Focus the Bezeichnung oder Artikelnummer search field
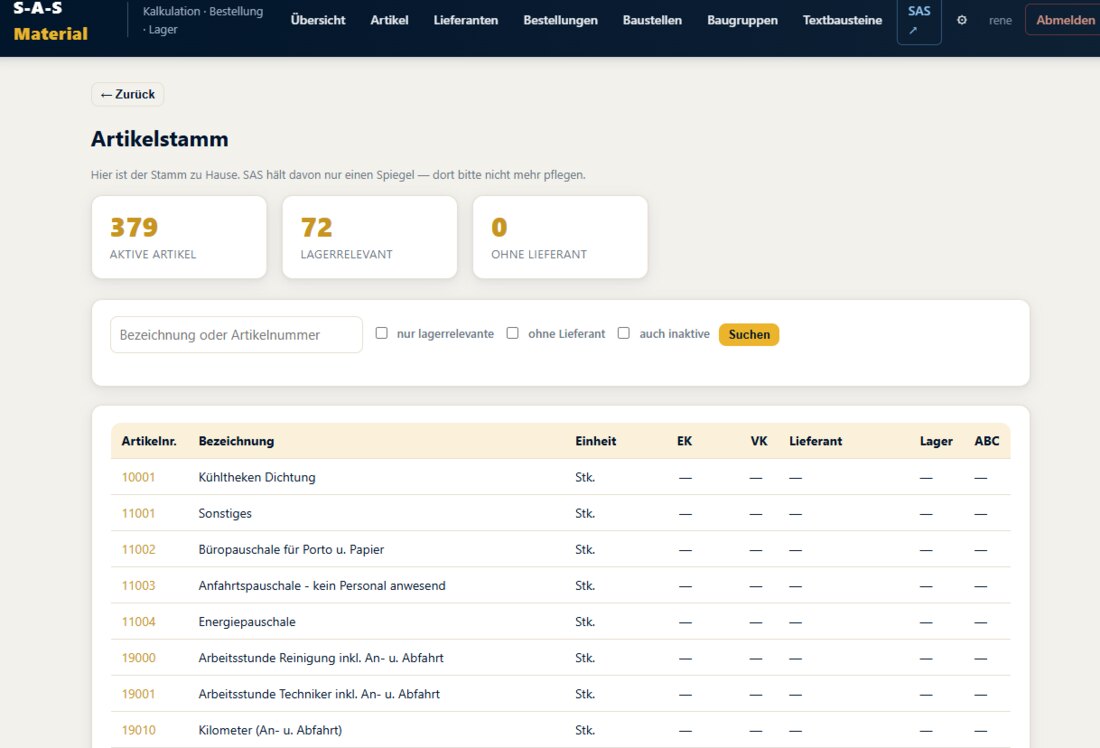This screenshot has height=748, width=1100. [x=236, y=335]
